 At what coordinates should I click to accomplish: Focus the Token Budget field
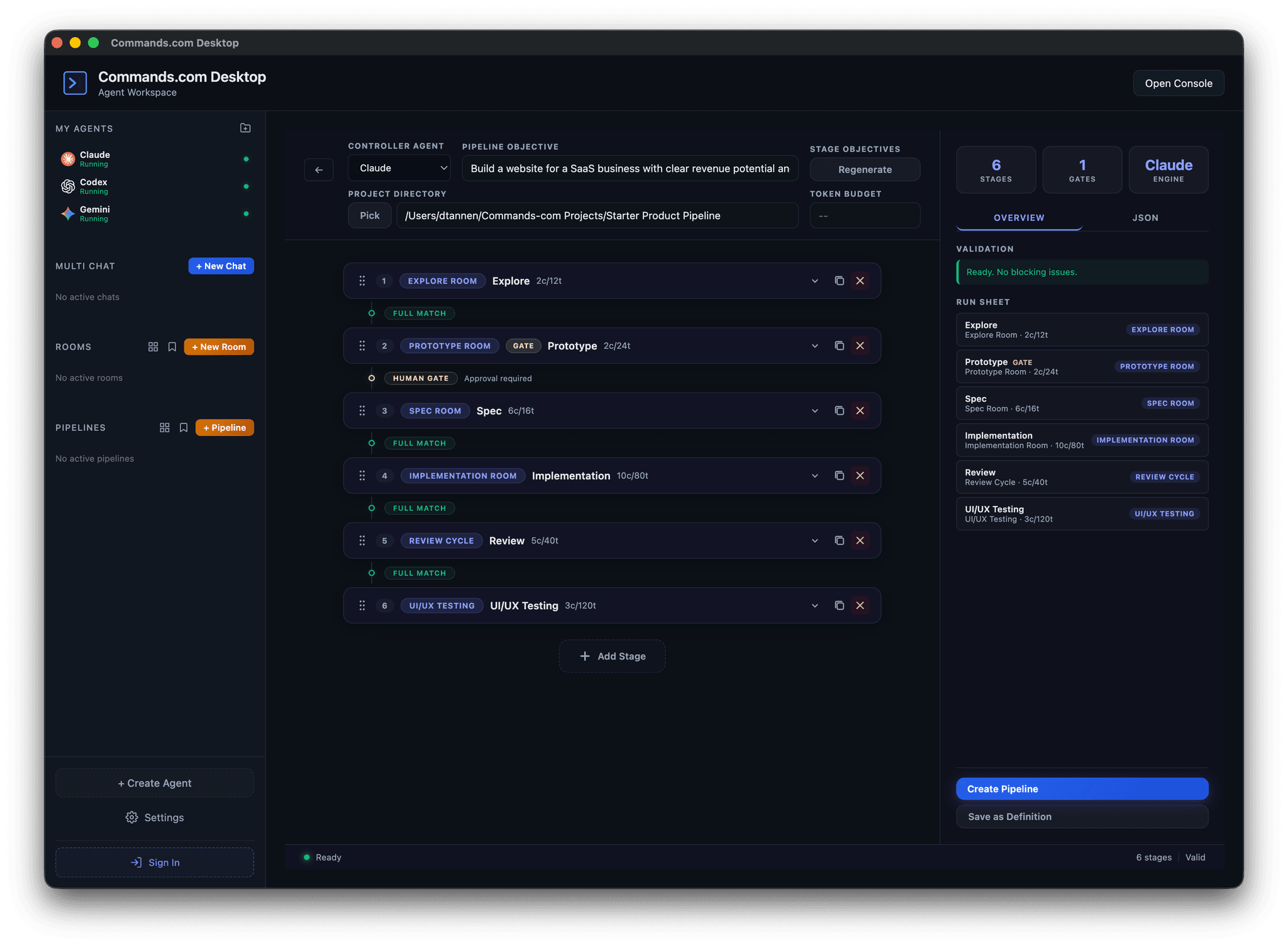(x=865, y=216)
